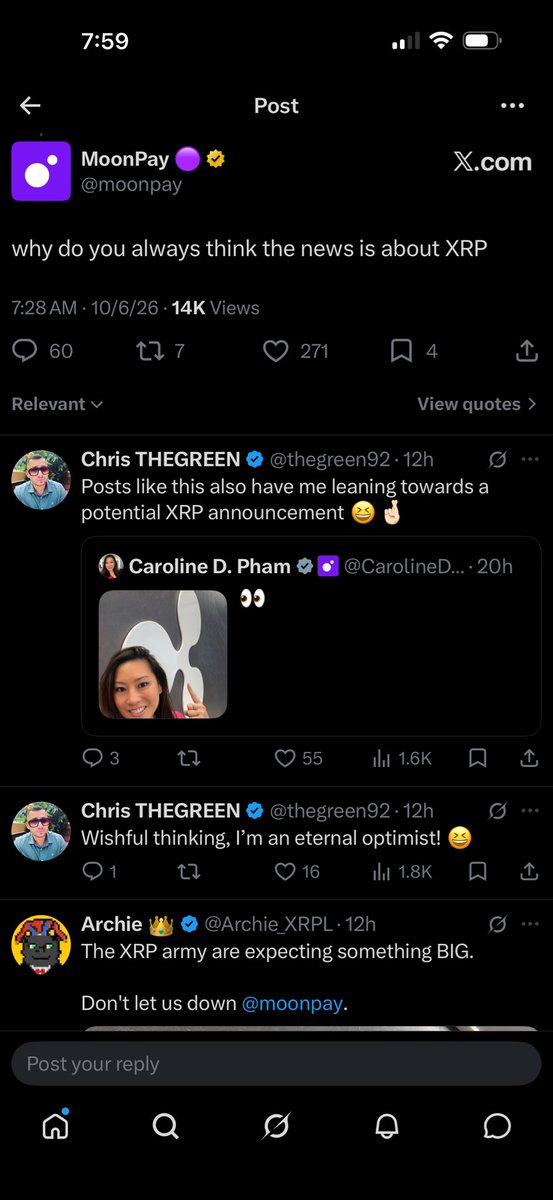This screenshot has width=553, height=1200.
Task: Open @moonpay mention in Archie's reply
Action: click(x=292, y=1003)
